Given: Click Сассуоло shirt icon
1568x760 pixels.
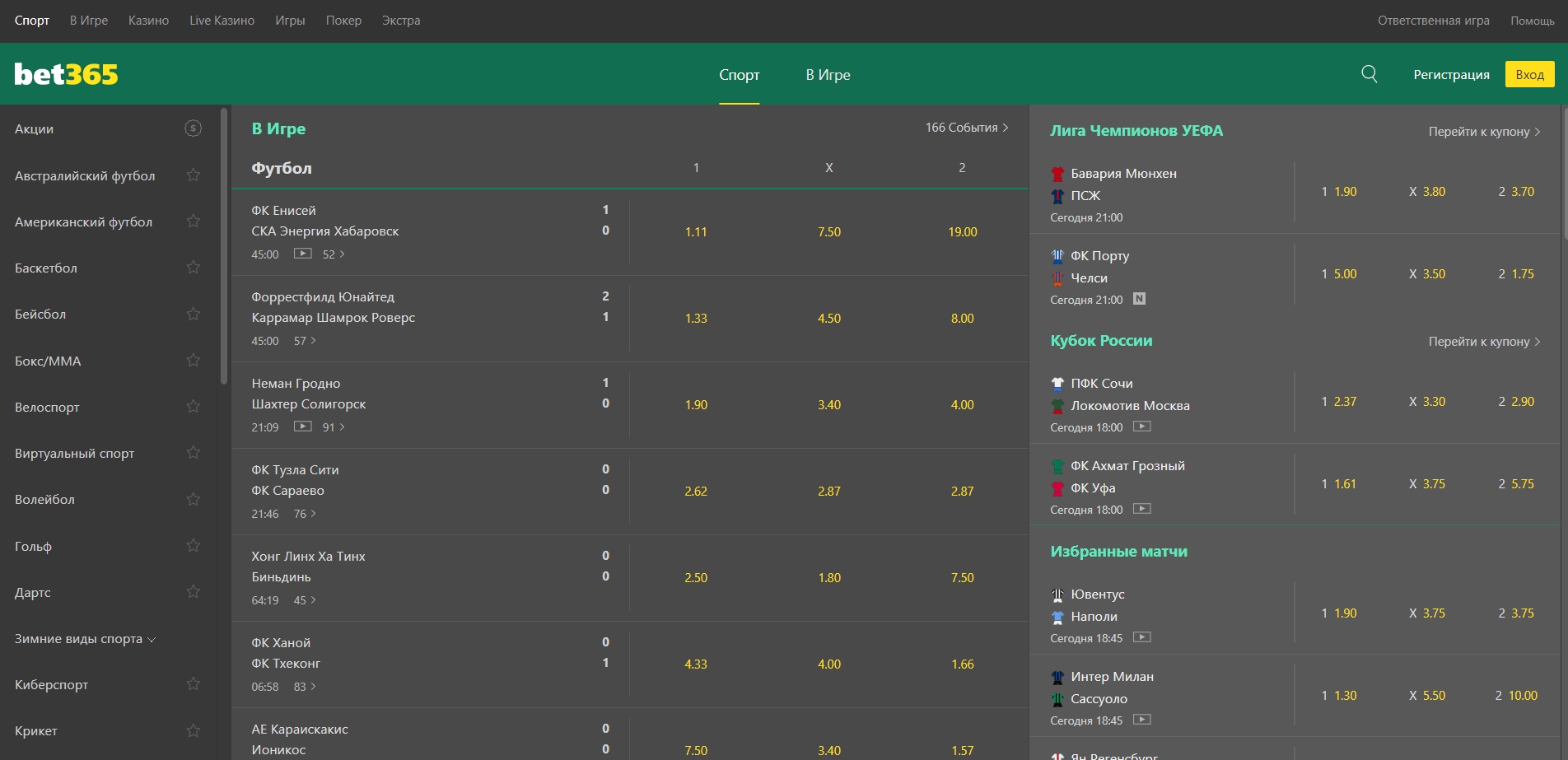Looking at the screenshot, I should 1057,699.
